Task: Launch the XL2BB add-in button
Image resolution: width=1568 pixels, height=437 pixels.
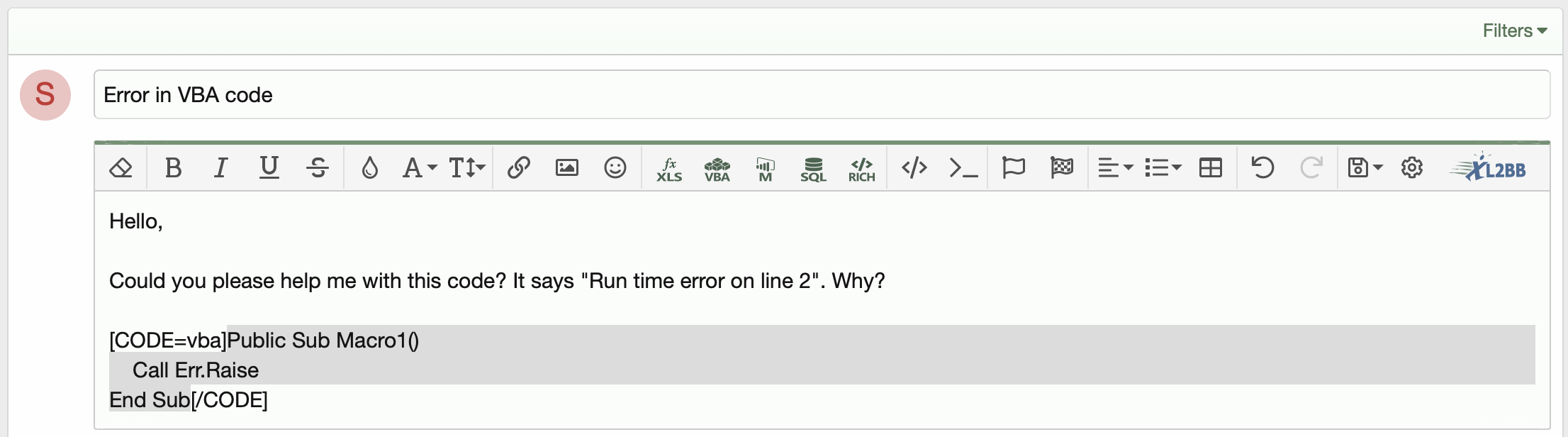Action: coord(1487,168)
